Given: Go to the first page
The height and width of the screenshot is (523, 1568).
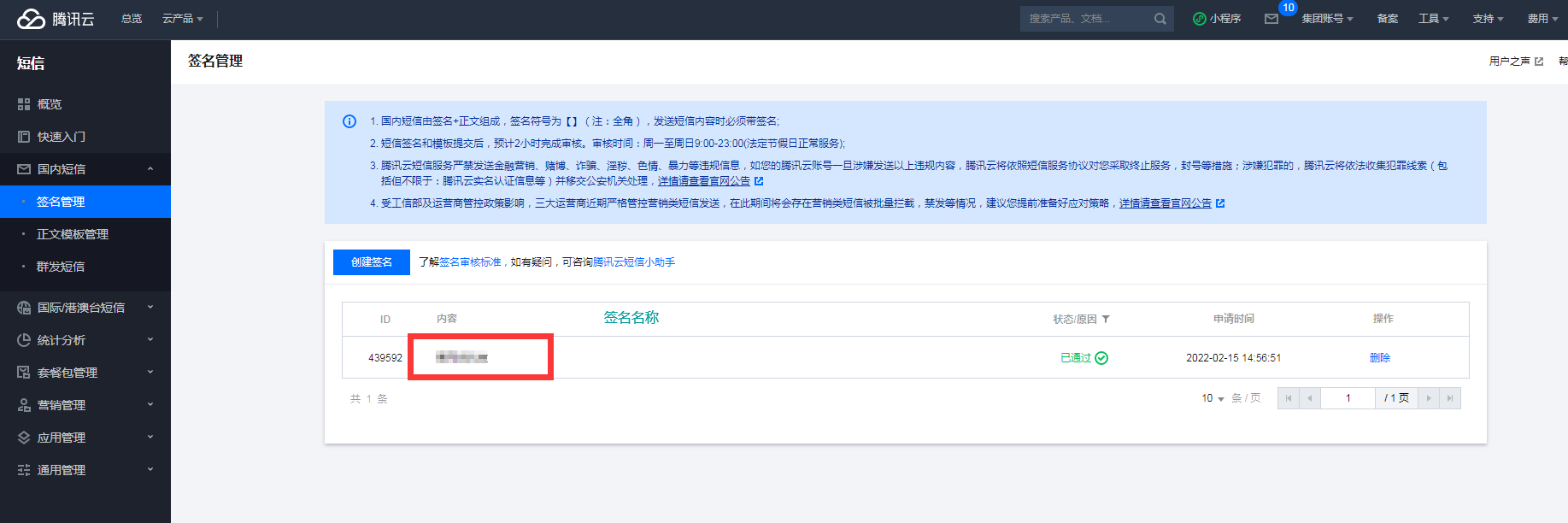Looking at the screenshot, I should (1289, 398).
